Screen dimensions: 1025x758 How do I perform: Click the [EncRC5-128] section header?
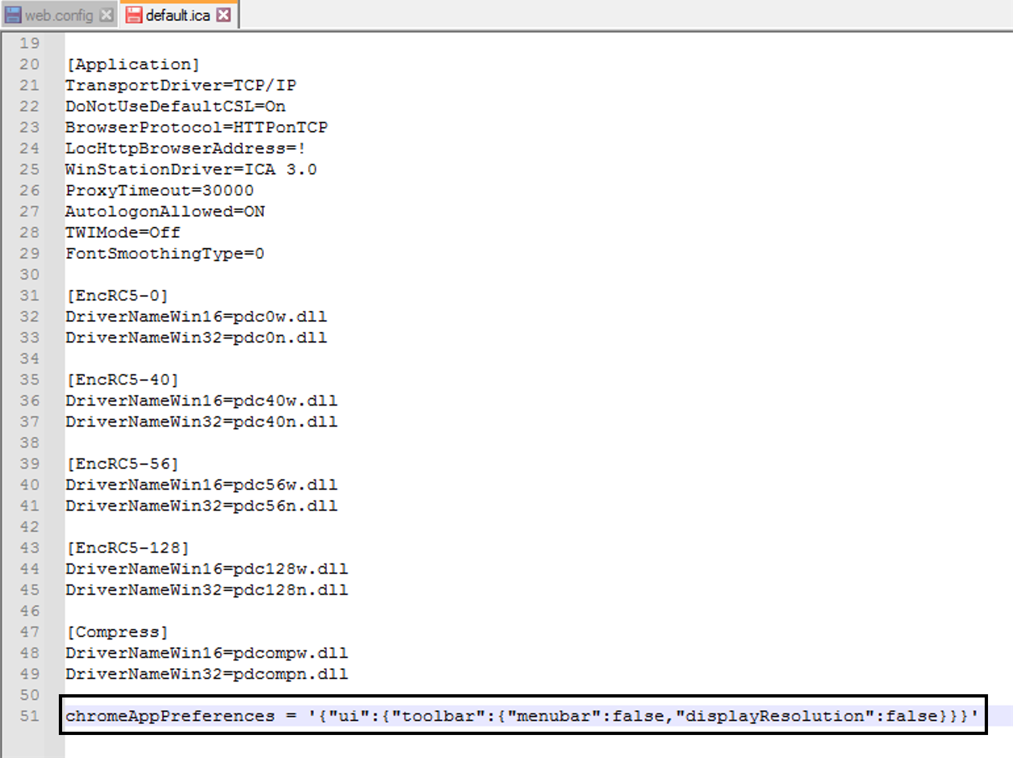click(120, 547)
